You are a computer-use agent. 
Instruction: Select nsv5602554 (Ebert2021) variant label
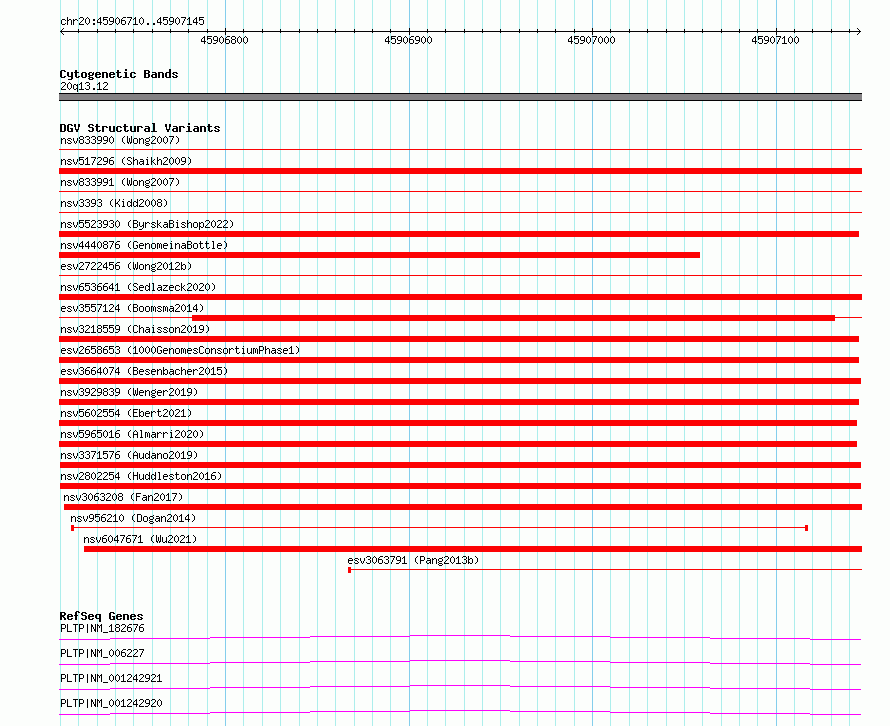pyautogui.click(x=126, y=413)
